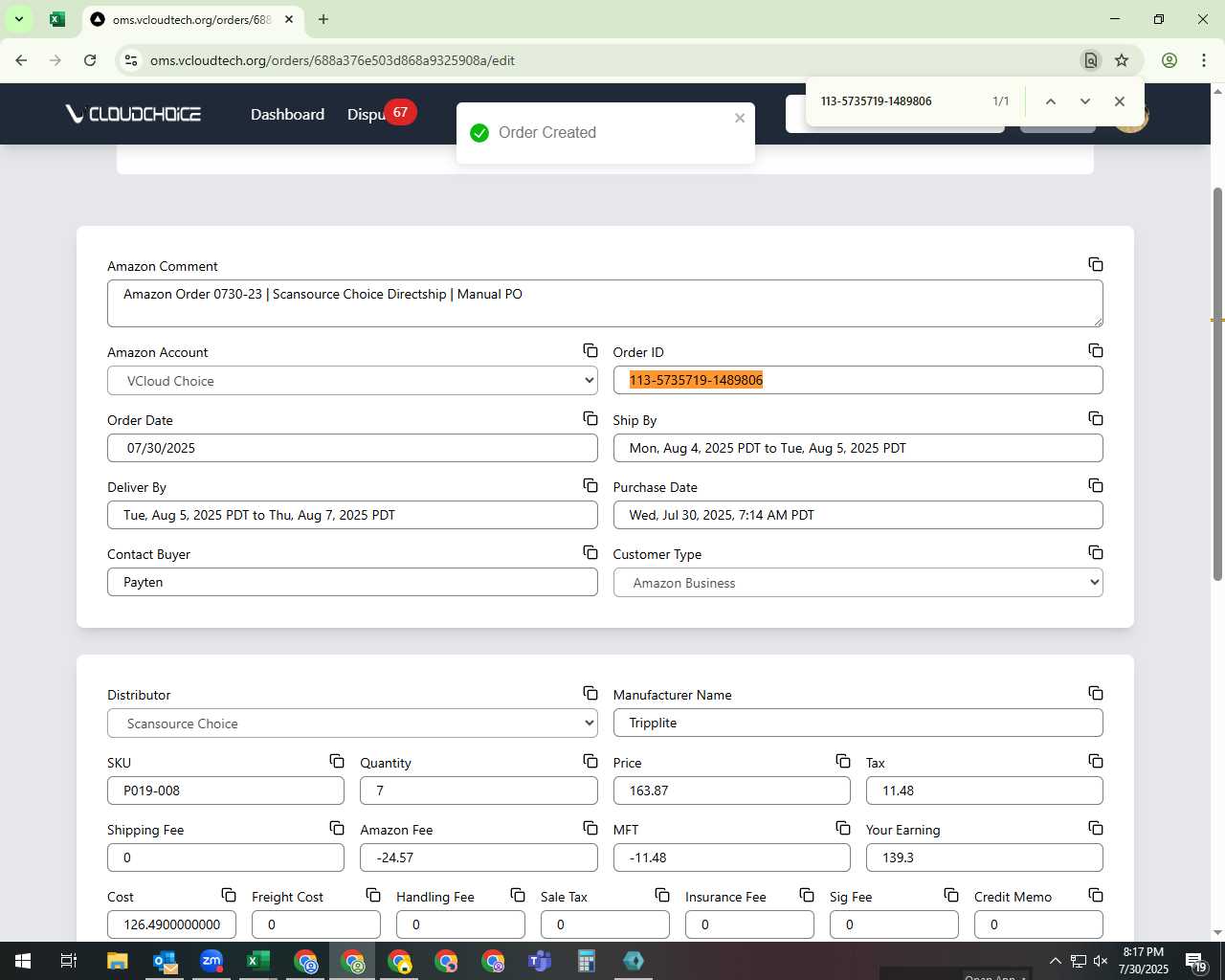Click the page vertical scrollbar
The image size is (1225, 980).
point(1217,383)
